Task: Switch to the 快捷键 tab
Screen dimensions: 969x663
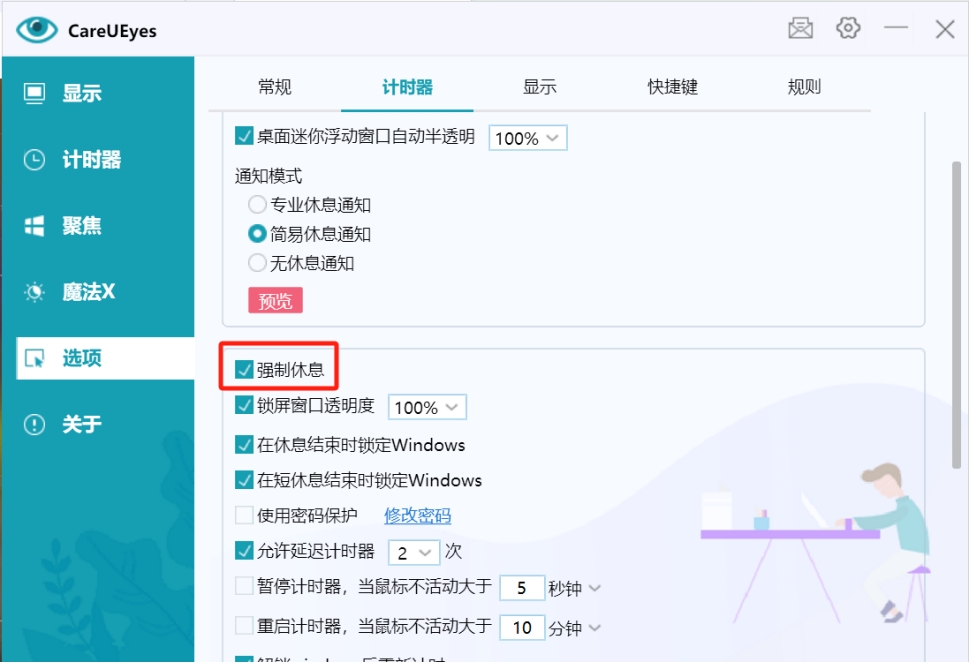Action: click(671, 87)
